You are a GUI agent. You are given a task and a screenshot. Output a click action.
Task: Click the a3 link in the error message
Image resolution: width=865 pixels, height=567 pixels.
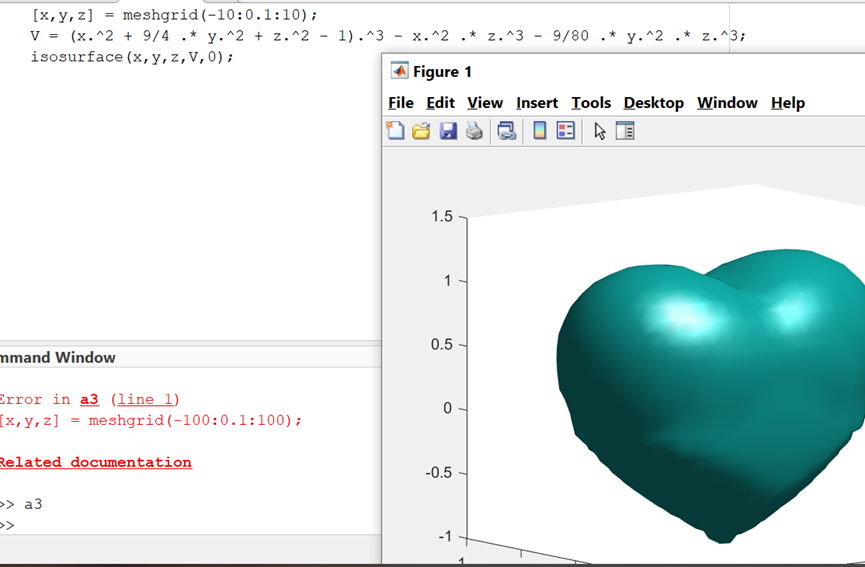tap(89, 399)
